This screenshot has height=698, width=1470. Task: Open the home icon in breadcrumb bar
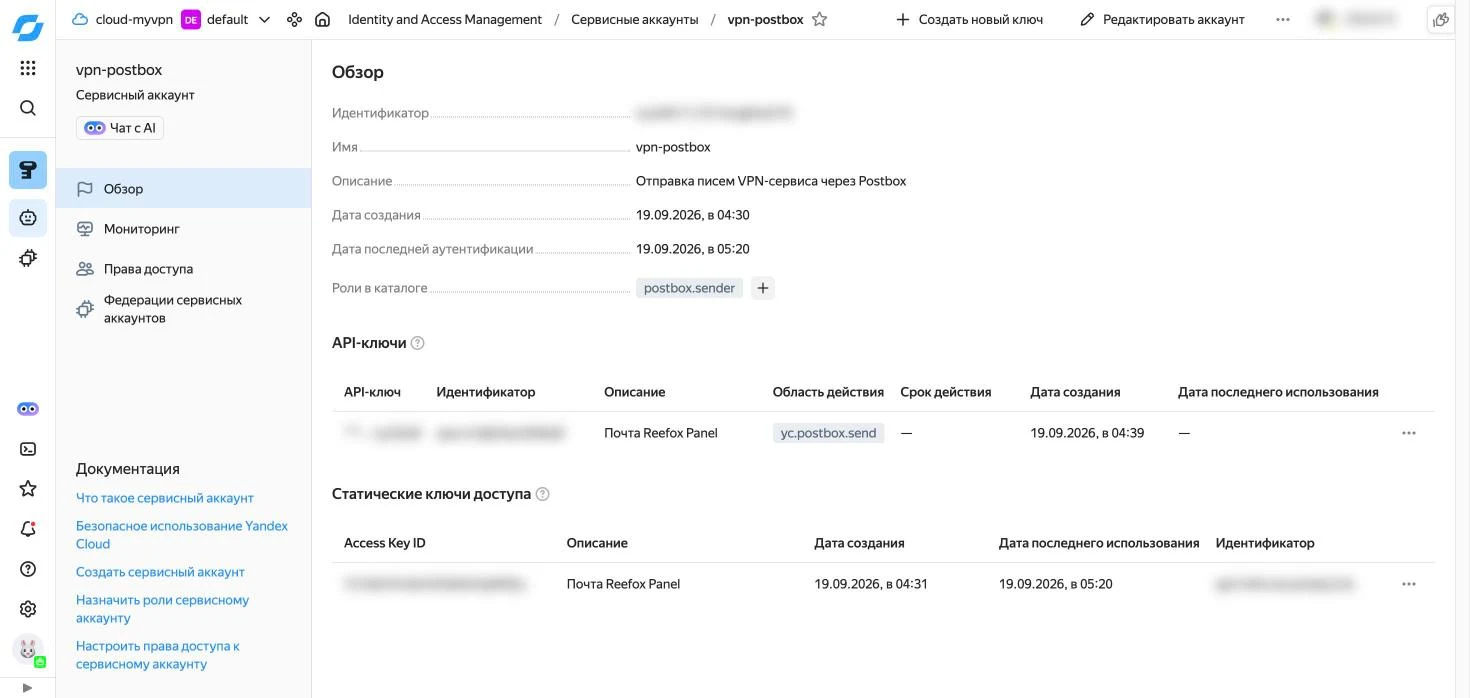click(x=322, y=19)
